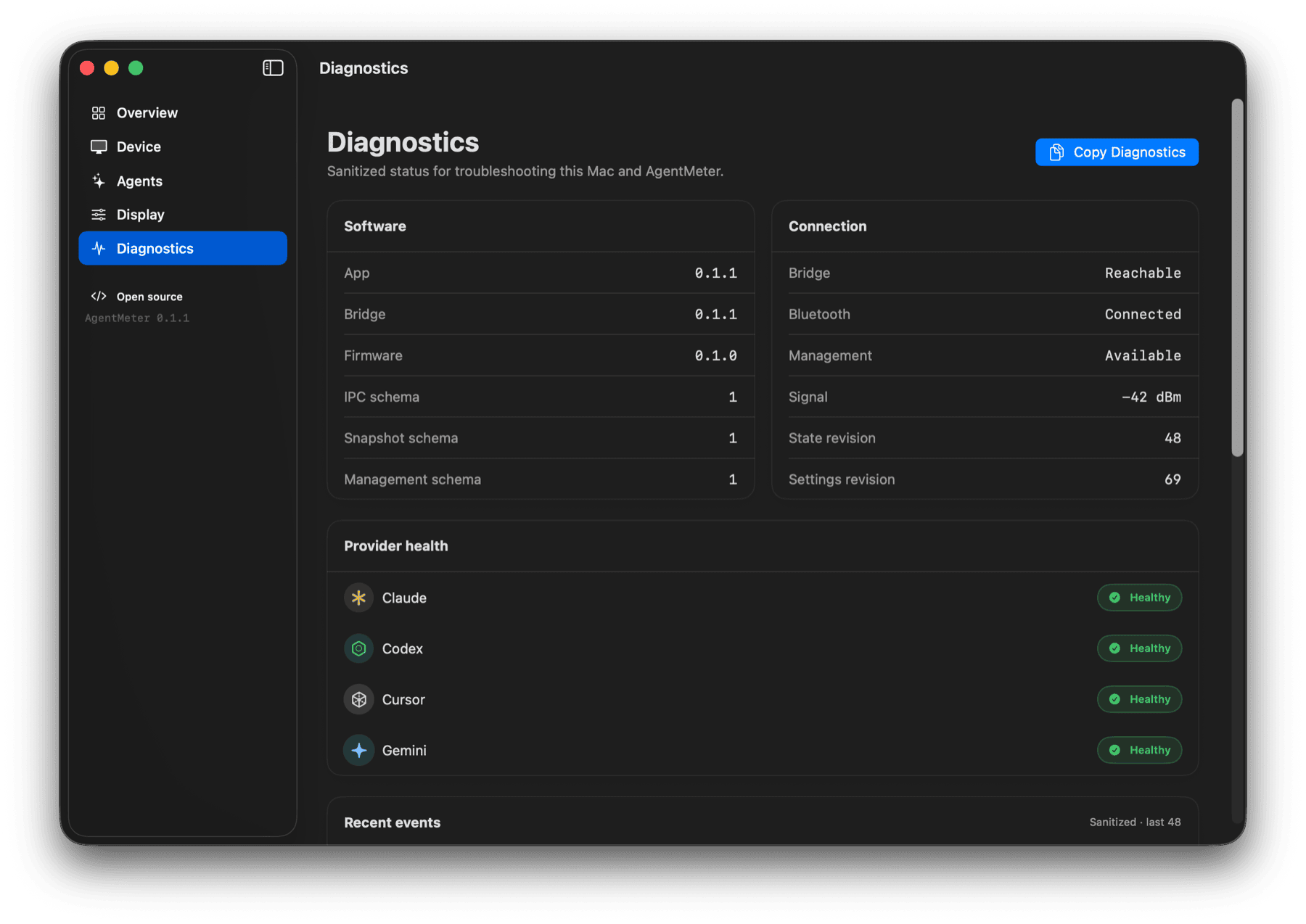Click the Diagnostics title in the toolbar
Image resolution: width=1306 pixels, height=924 pixels.
click(x=364, y=68)
